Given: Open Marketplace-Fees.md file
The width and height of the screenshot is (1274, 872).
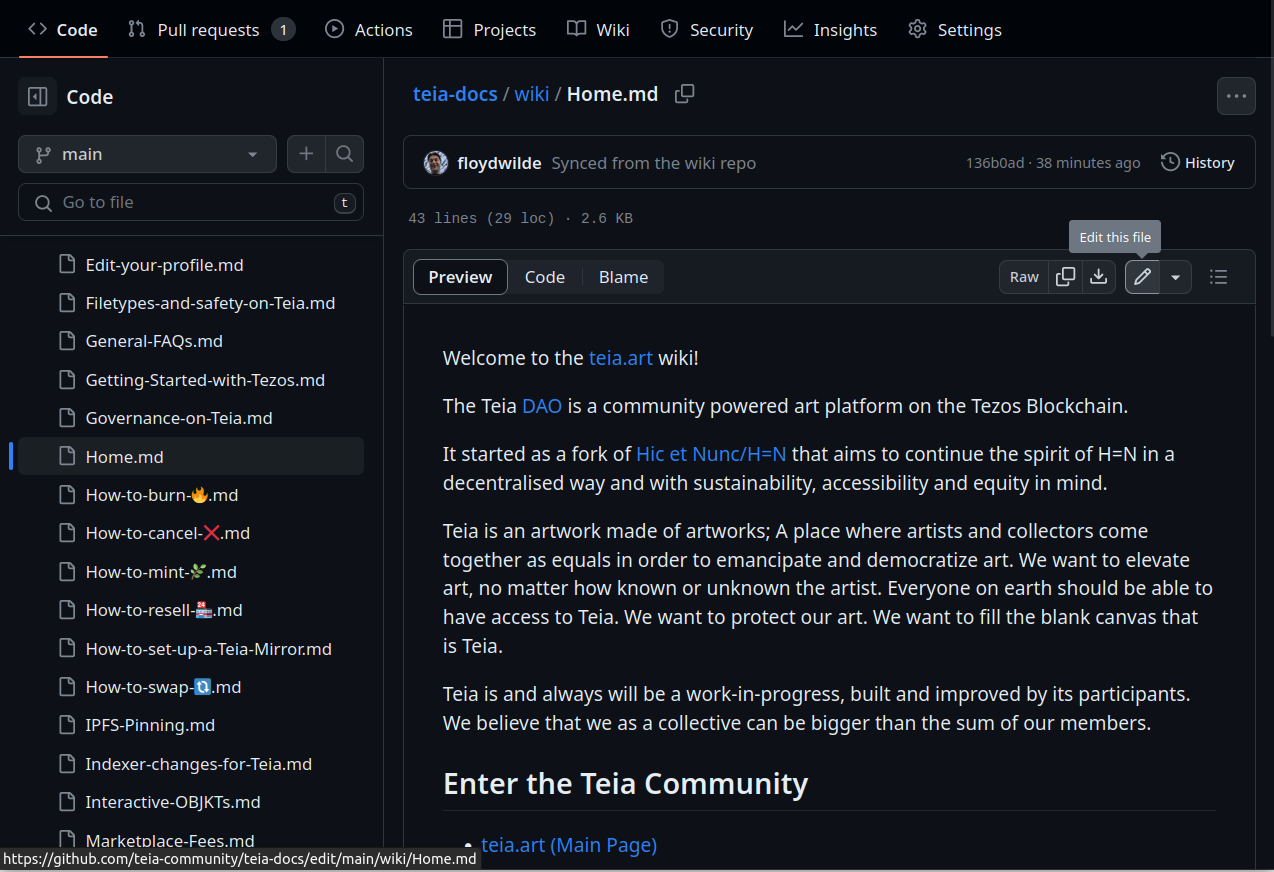Looking at the screenshot, I should tap(191, 841).
